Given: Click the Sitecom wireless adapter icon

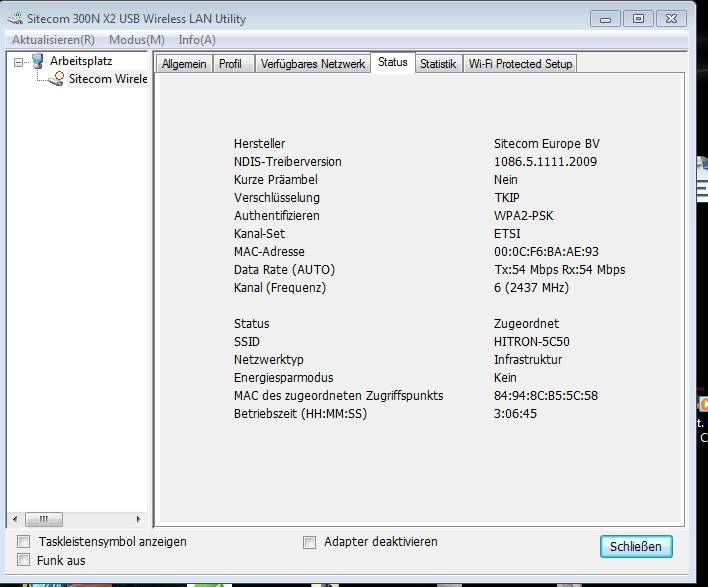Looking at the screenshot, I should 58,79.
